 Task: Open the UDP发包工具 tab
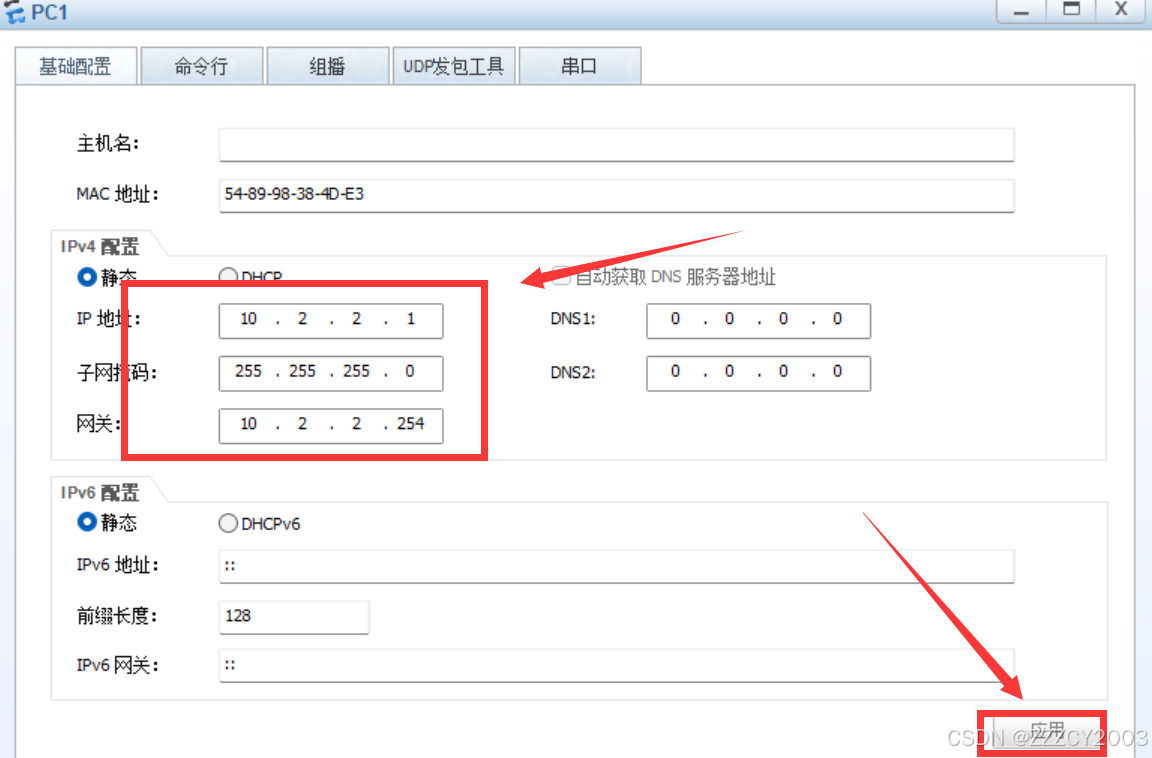[453, 67]
